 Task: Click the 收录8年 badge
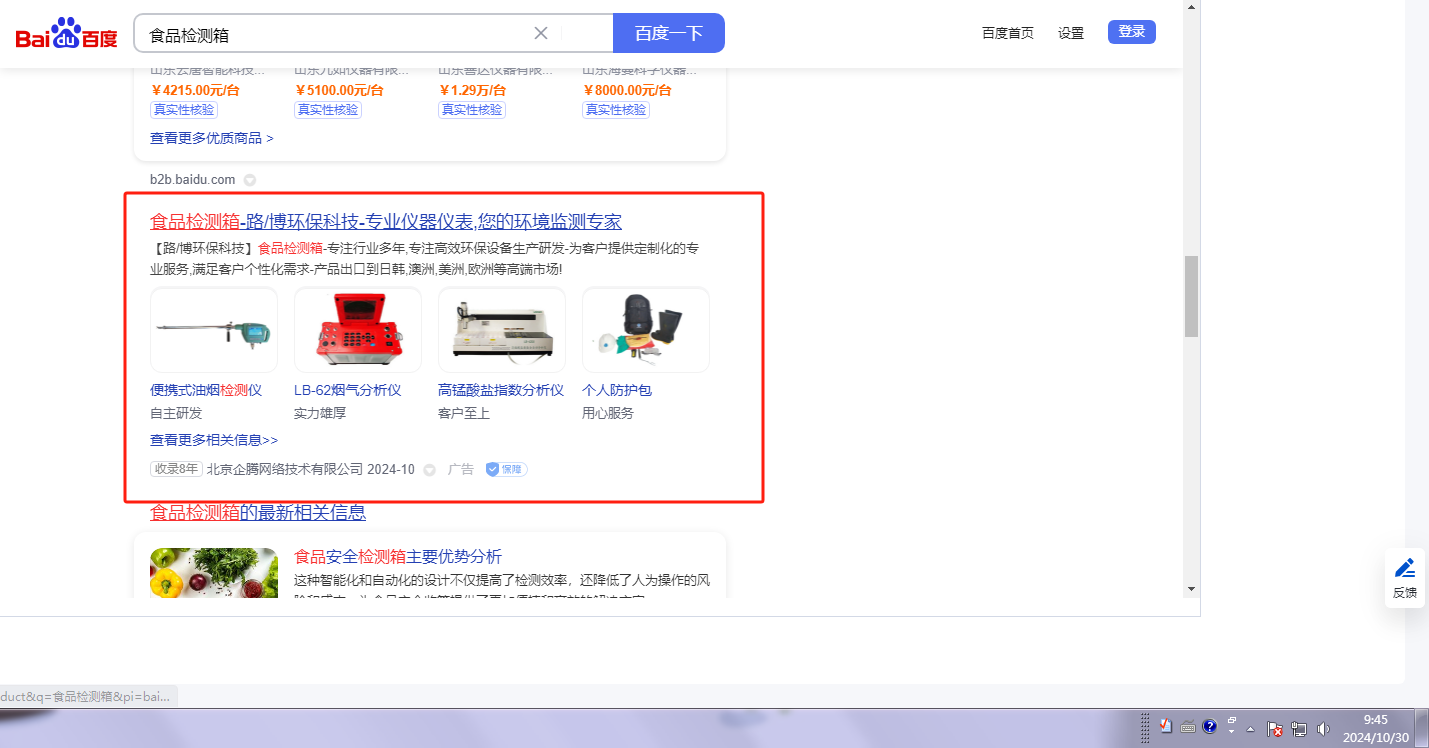click(176, 469)
